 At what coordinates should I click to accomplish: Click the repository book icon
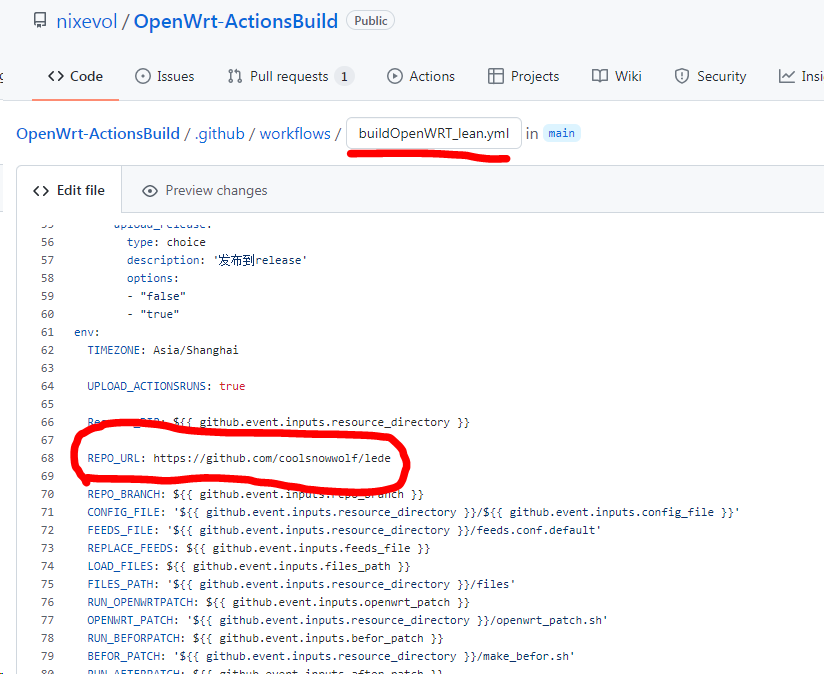39,20
